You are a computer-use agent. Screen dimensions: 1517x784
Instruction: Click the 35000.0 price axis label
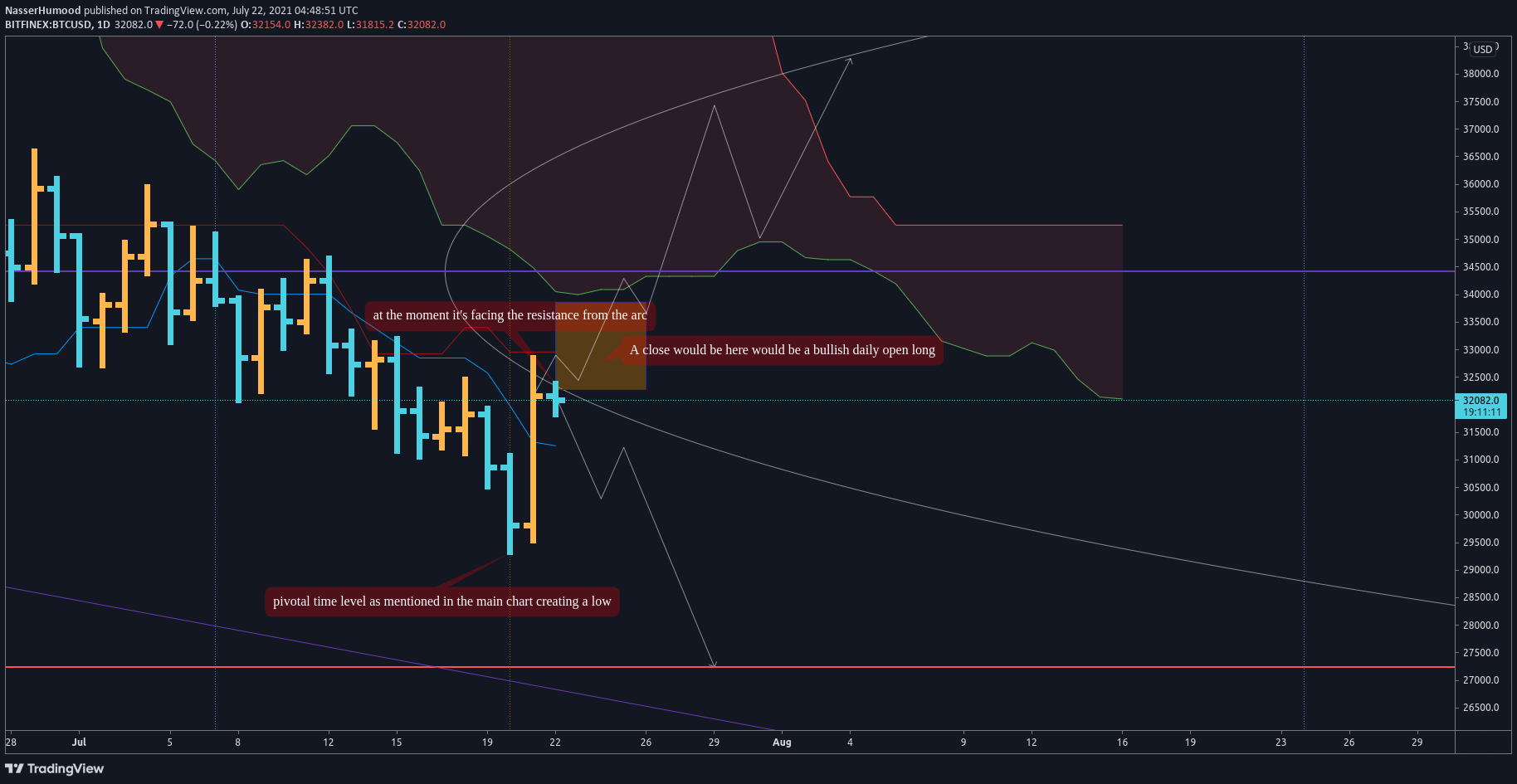click(1481, 240)
